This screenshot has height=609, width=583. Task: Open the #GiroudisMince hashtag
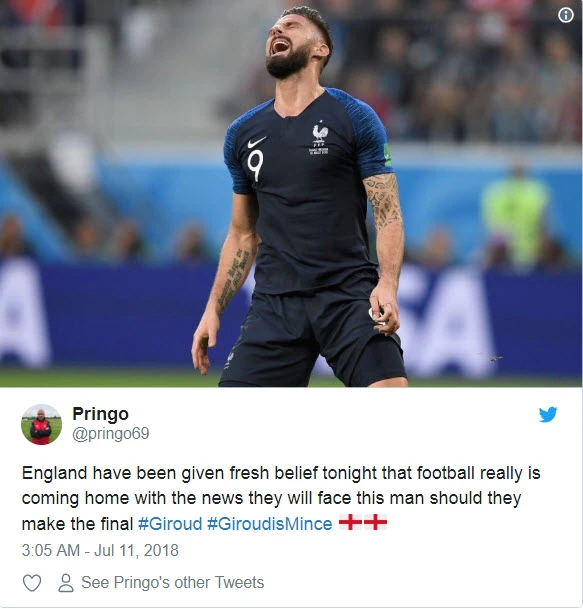270,524
